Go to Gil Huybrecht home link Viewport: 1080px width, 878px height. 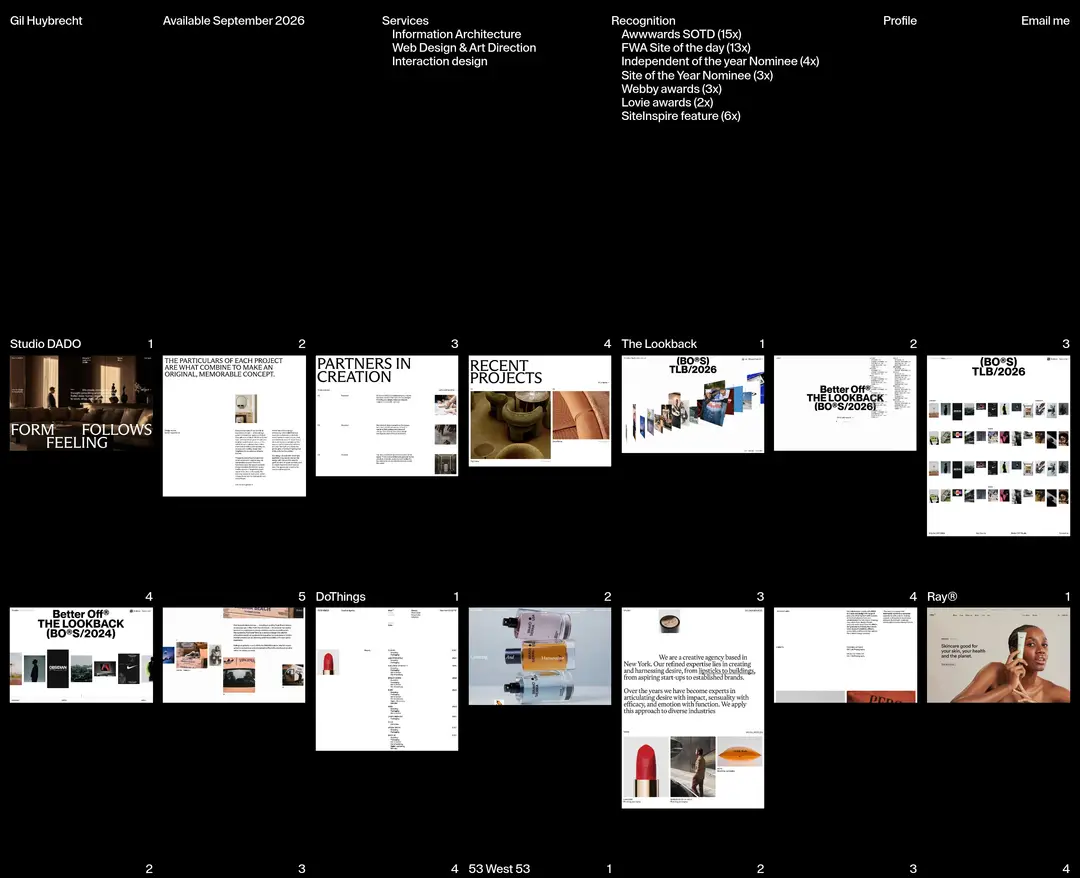(x=46, y=21)
